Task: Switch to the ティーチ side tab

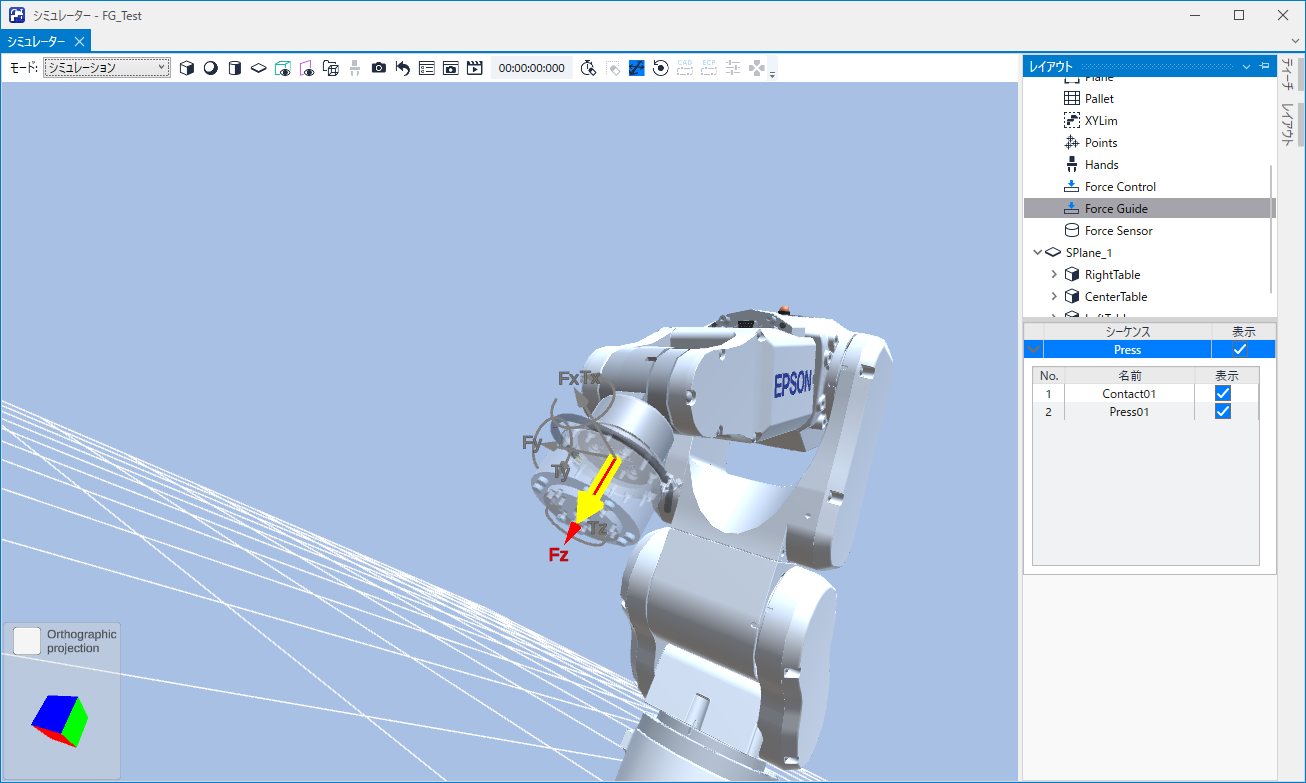Action: click(1288, 75)
